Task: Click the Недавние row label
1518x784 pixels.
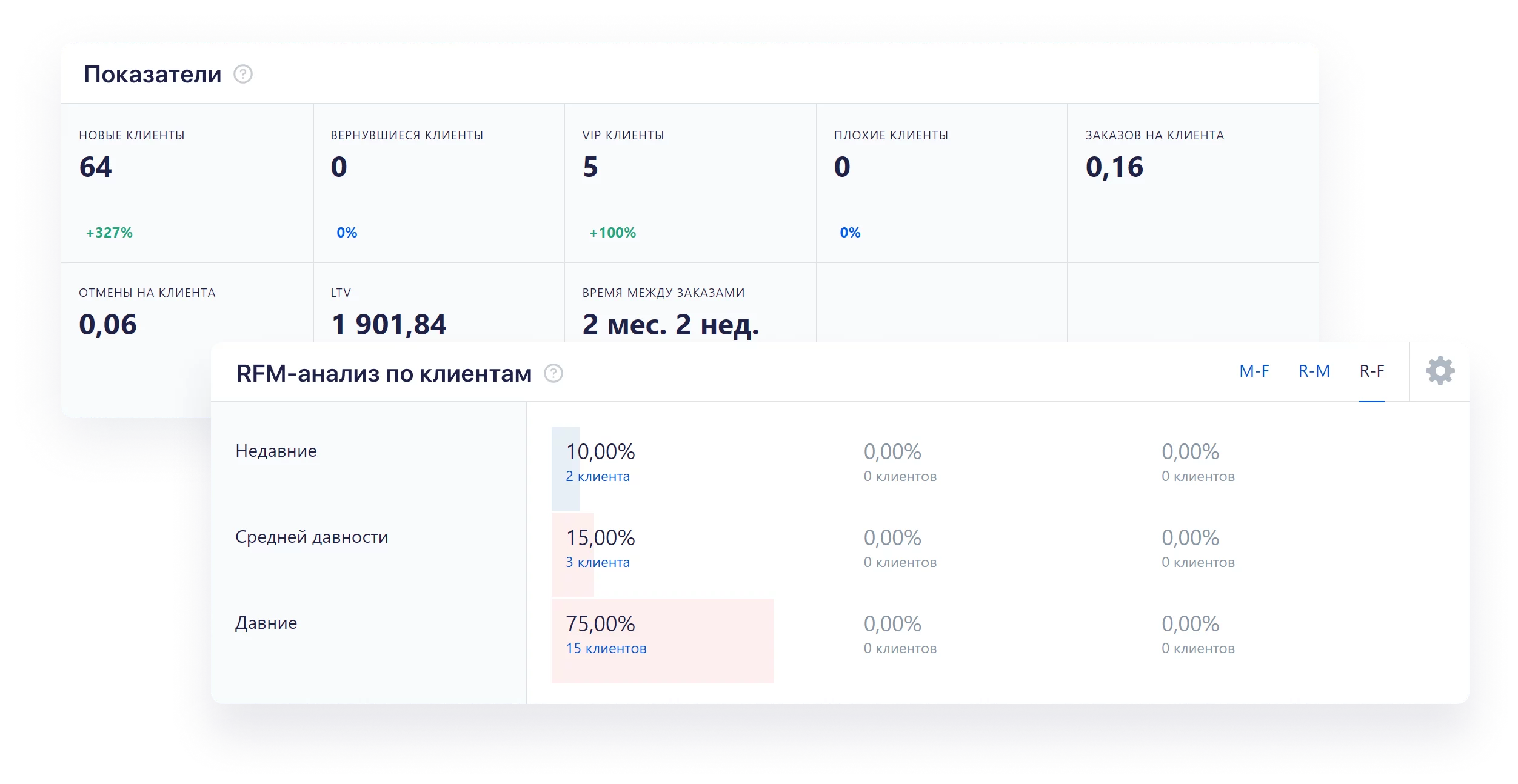Action: [x=276, y=451]
